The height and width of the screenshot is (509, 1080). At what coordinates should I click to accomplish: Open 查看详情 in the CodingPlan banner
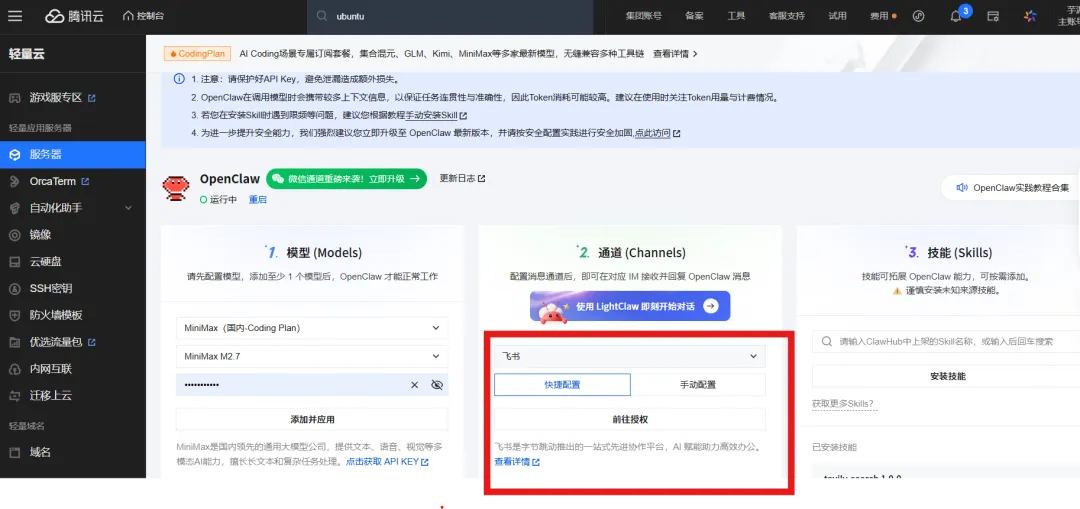coord(675,53)
